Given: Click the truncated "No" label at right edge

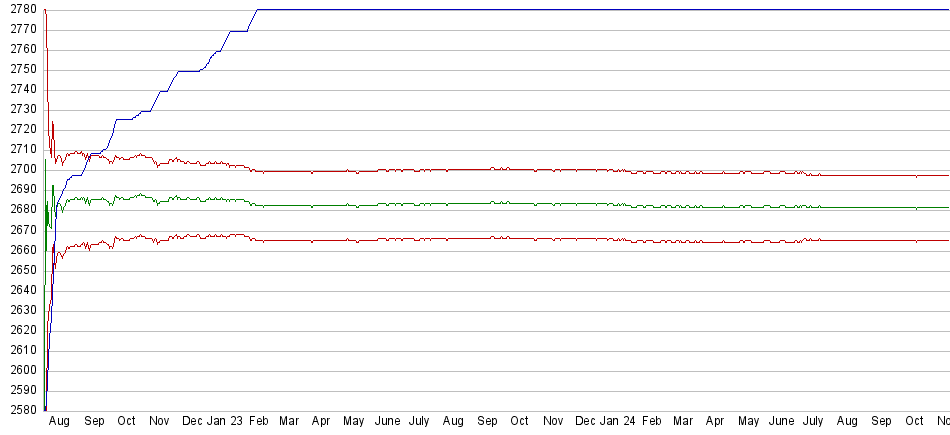Looking at the screenshot, I should coord(941,422).
